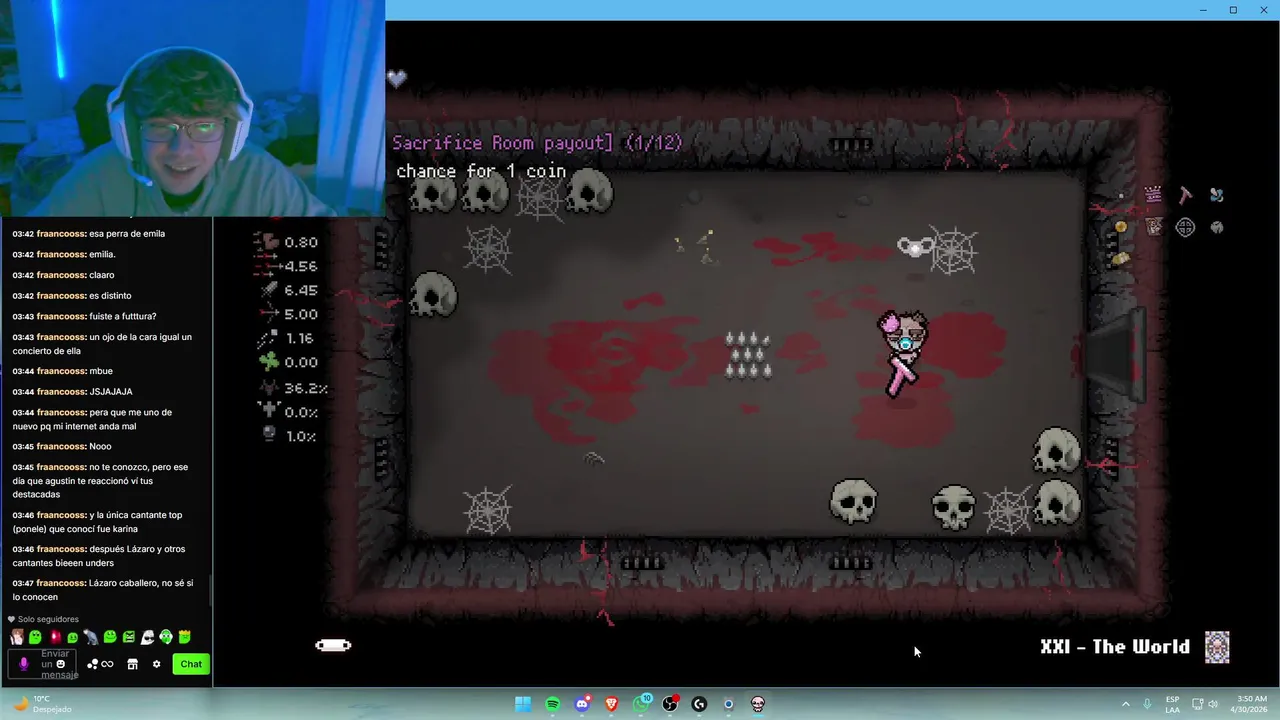Select the anime girl emote in quick emotes
This screenshot has height=720, width=1280.
[x=16, y=637]
